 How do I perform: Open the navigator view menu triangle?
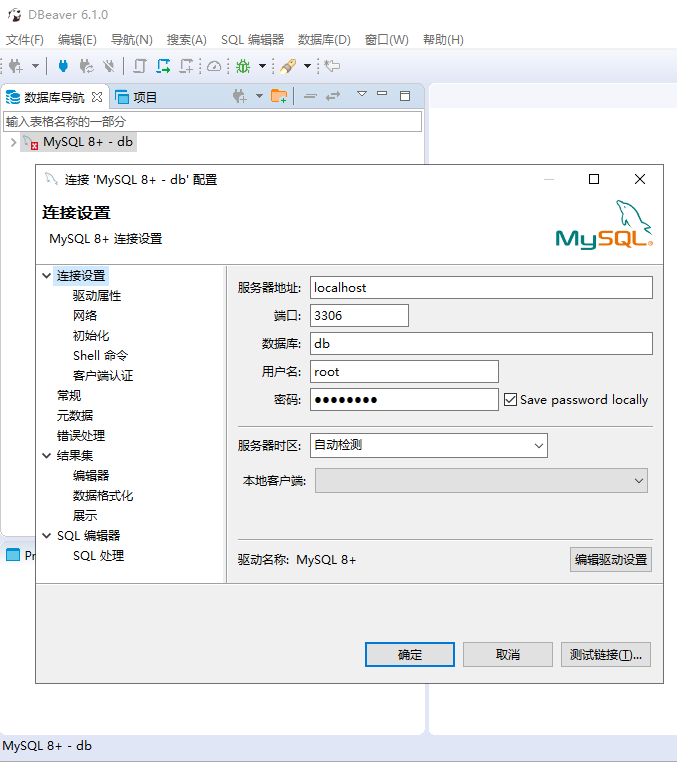(362, 93)
